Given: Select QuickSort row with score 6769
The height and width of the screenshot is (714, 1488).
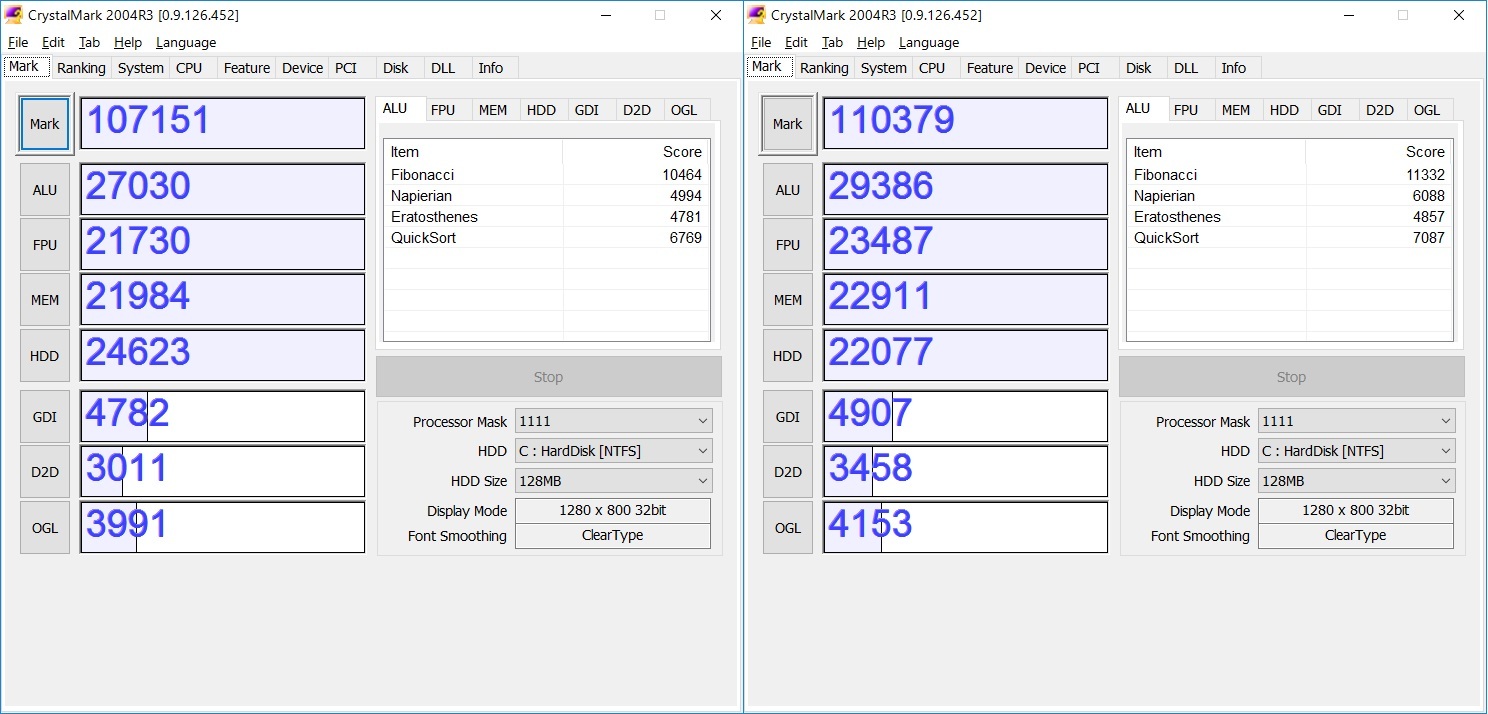Looking at the screenshot, I should pos(546,238).
